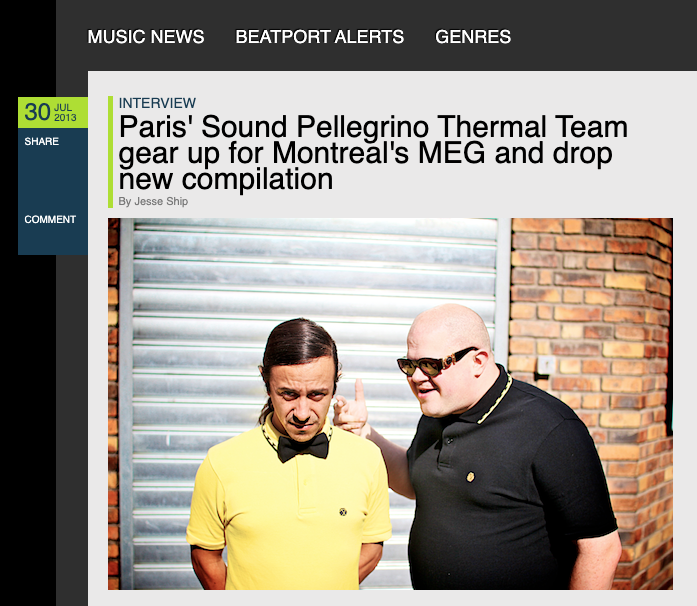Viewport: 697px width, 606px height.
Task: Open the BEATPORT ALERTS section
Action: pos(320,36)
